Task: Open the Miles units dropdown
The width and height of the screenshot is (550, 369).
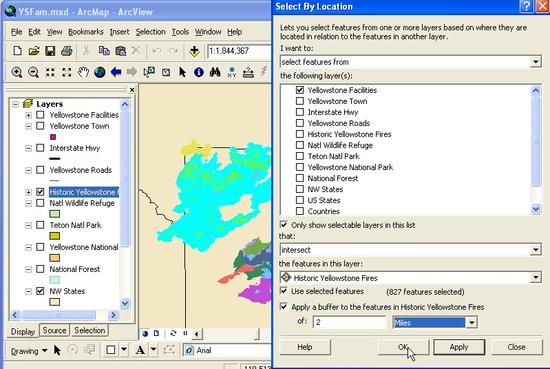Action: click(472, 322)
